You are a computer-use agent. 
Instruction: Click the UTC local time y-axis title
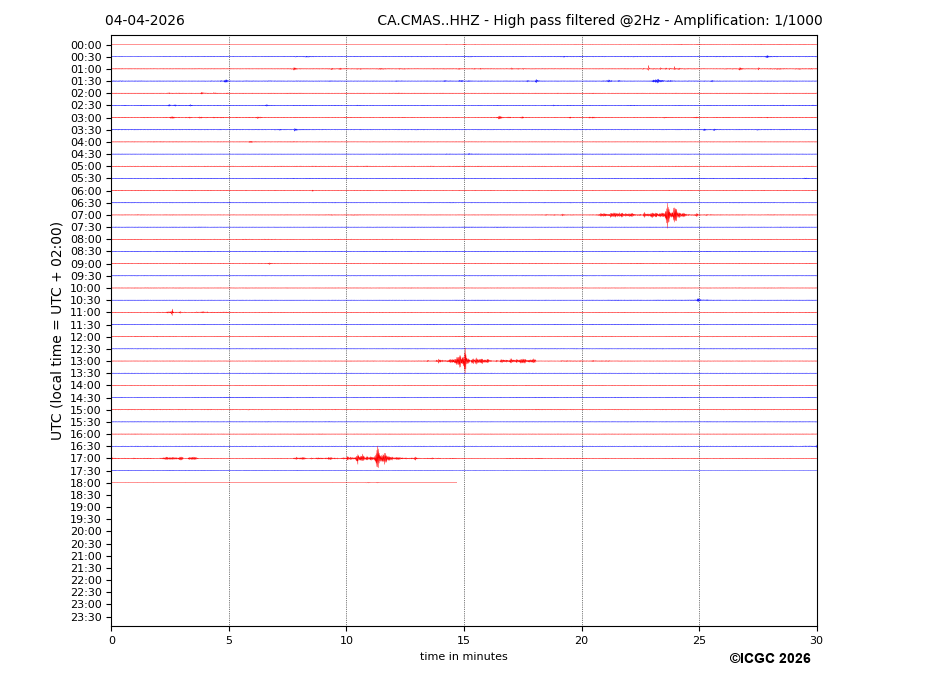pos(57,330)
